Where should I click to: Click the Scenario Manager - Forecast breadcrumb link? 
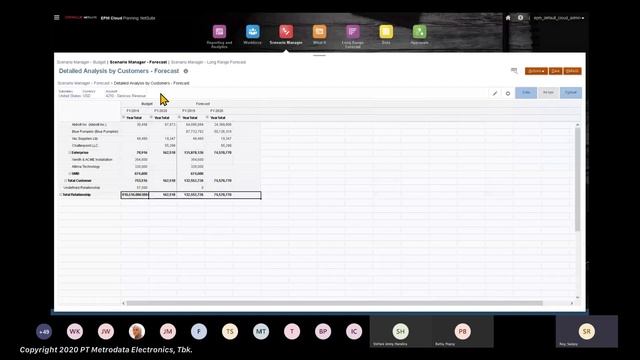click(83, 83)
